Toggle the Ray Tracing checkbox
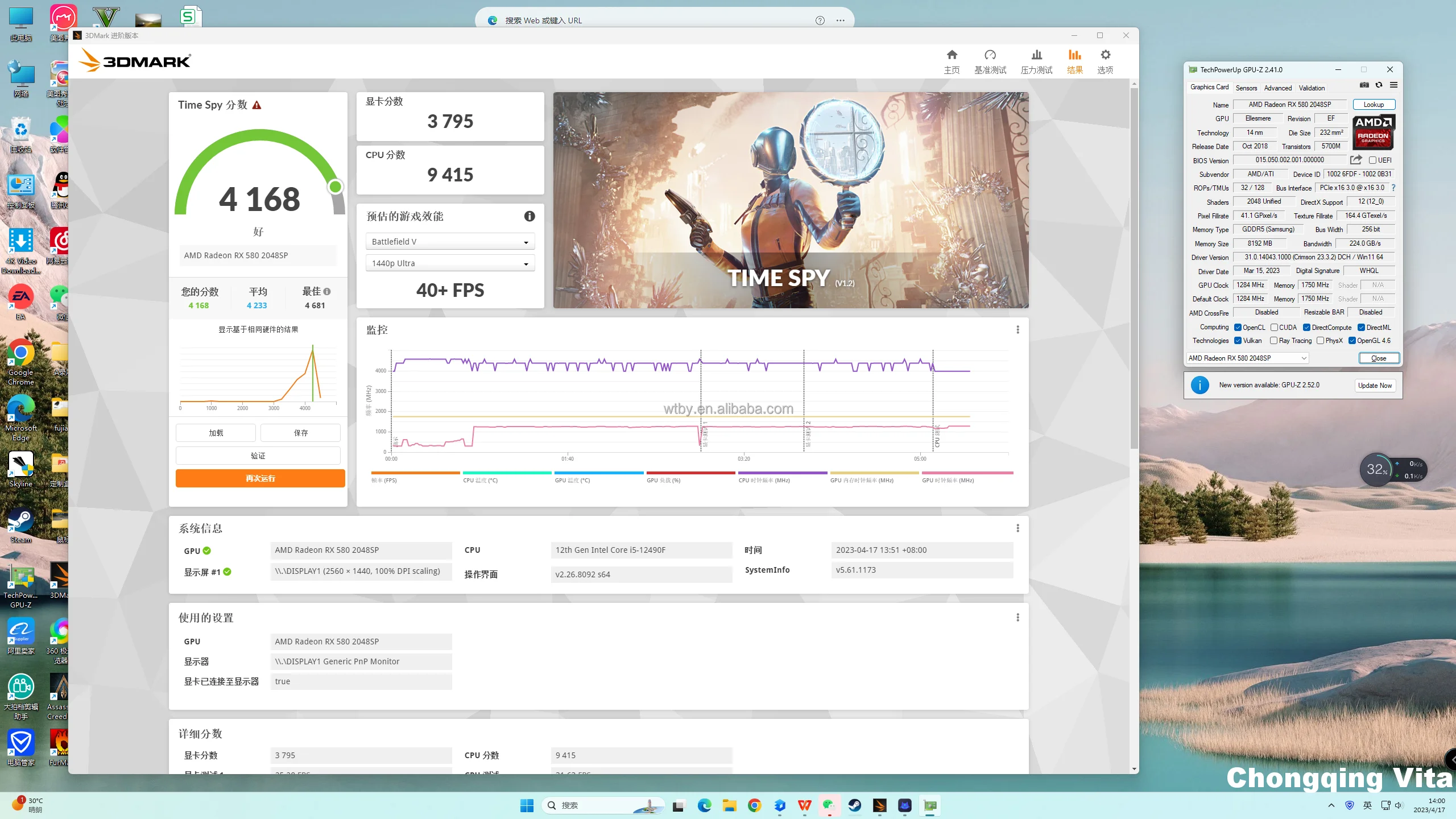 [1274, 341]
